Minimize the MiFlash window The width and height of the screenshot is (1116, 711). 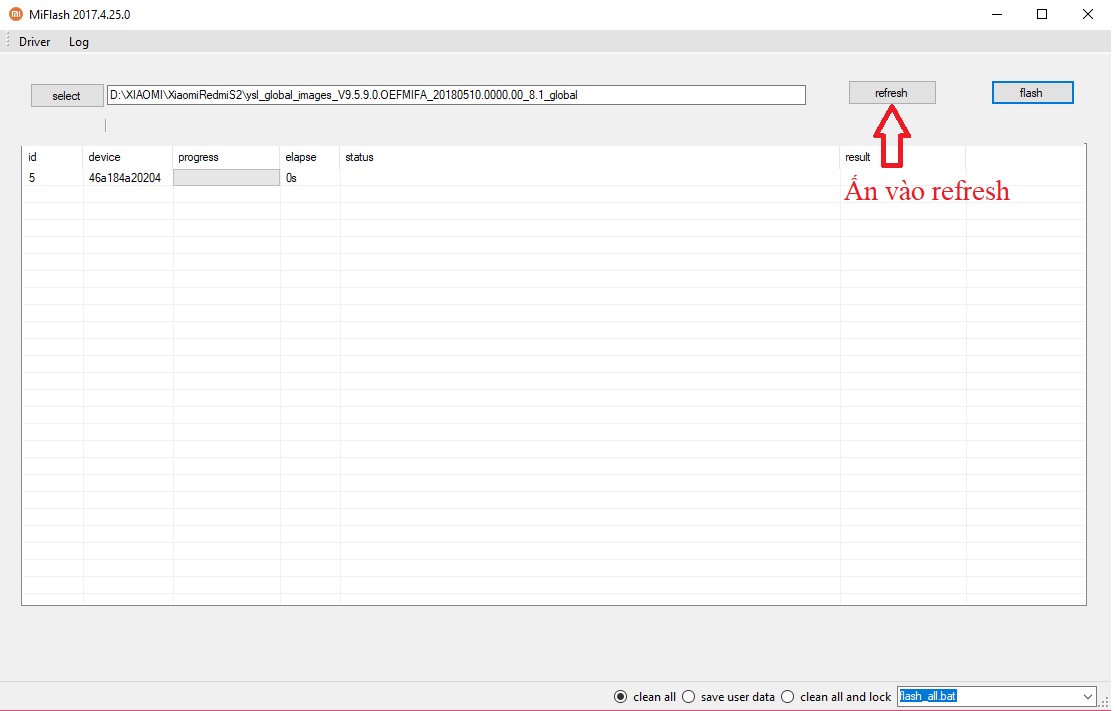(x=996, y=14)
